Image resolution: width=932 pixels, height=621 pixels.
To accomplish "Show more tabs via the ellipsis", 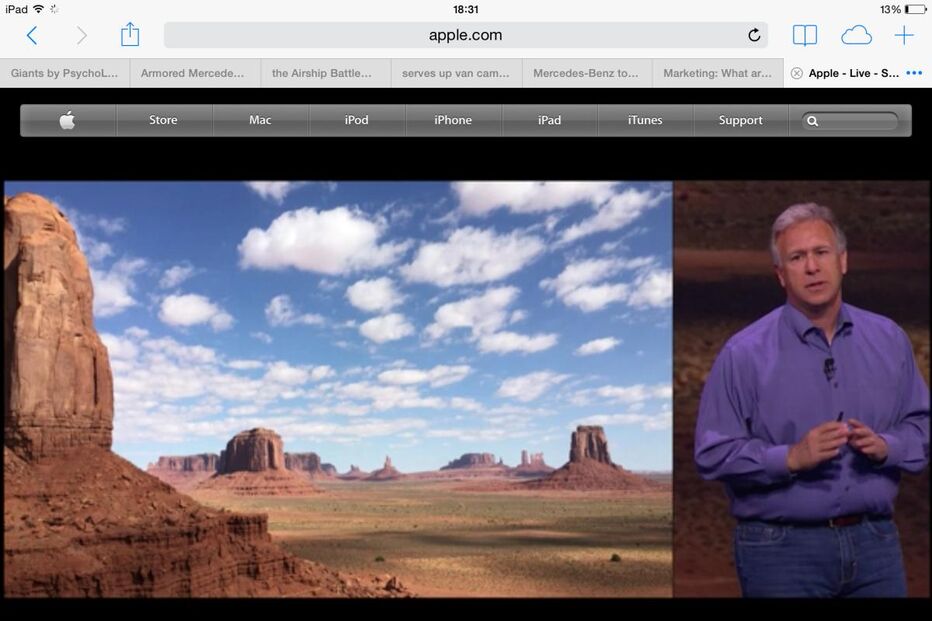I will 914,73.
